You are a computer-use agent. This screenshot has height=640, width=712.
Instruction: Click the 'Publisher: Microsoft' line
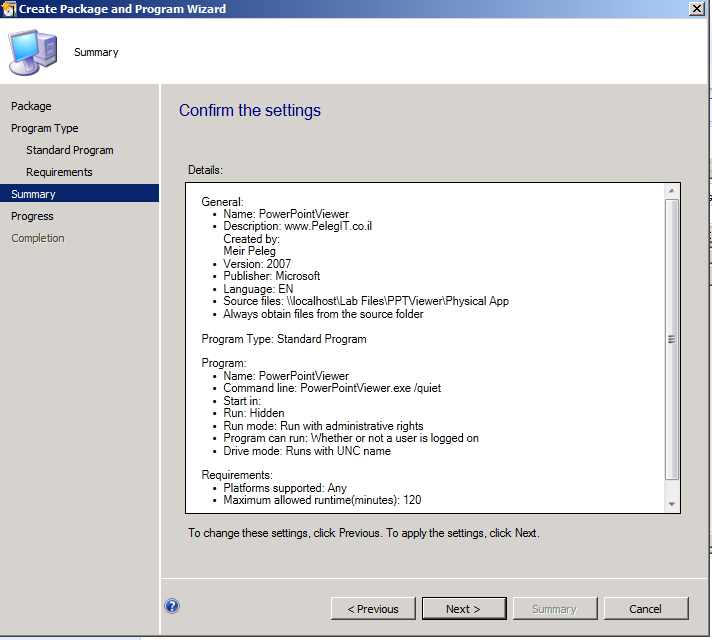(272, 276)
